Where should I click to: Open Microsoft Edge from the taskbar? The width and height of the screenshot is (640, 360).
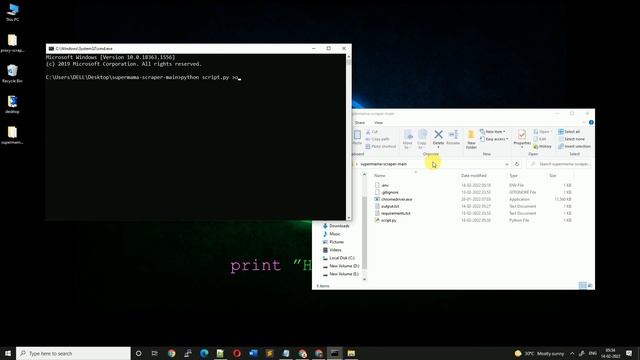(x=204, y=353)
